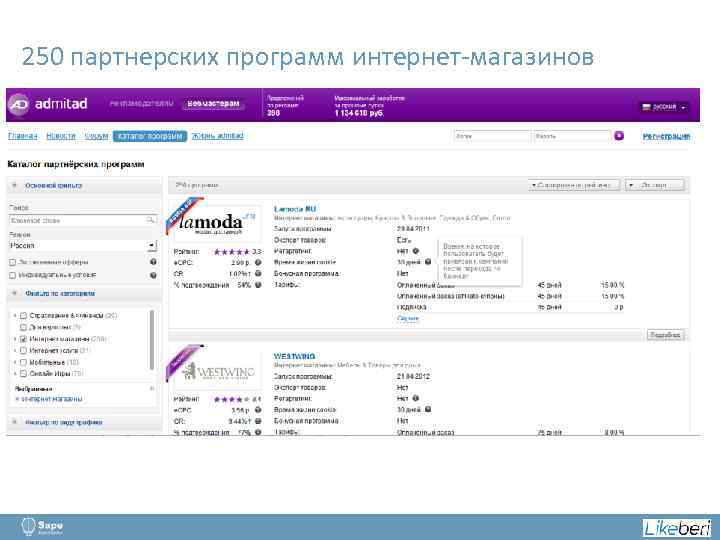Image resolution: width=720 pixels, height=540 pixels.
Task: Open help icon next to Индивидуальные условия
Action: pos(153,275)
